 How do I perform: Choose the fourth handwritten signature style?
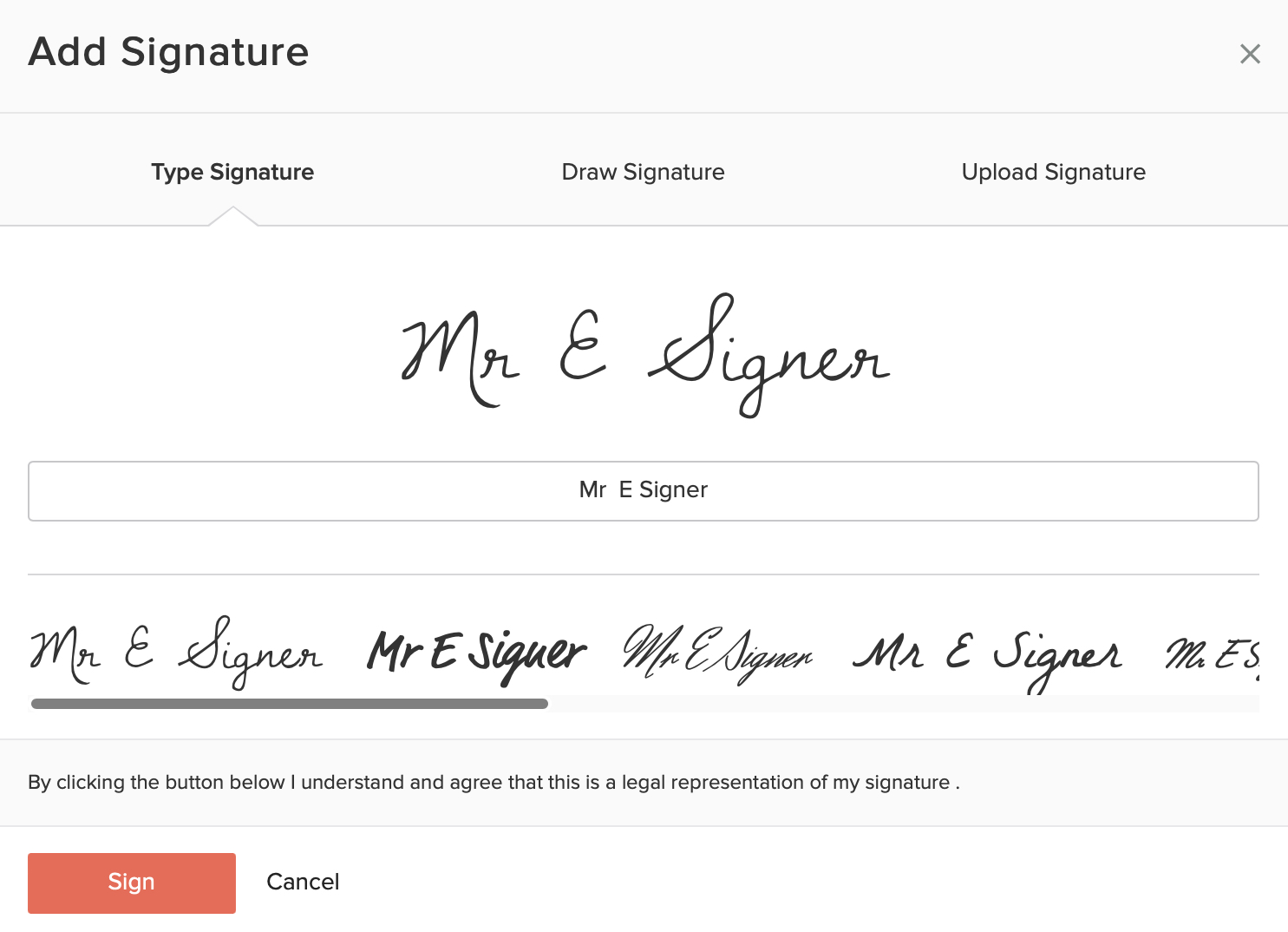point(988,654)
